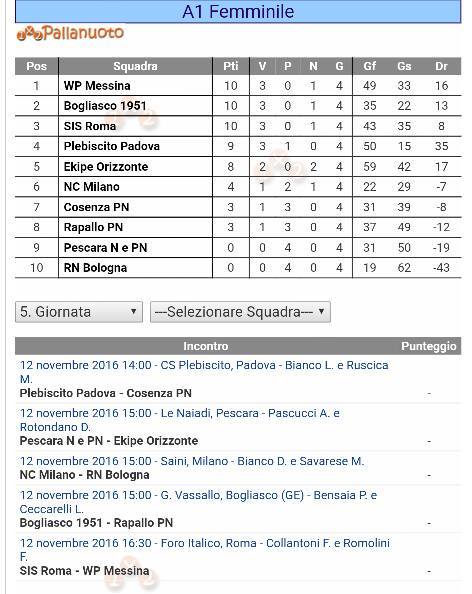This screenshot has height=594, width=472.
Task: Click the Giornata dropdown arrow
Action: pos(133,311)
